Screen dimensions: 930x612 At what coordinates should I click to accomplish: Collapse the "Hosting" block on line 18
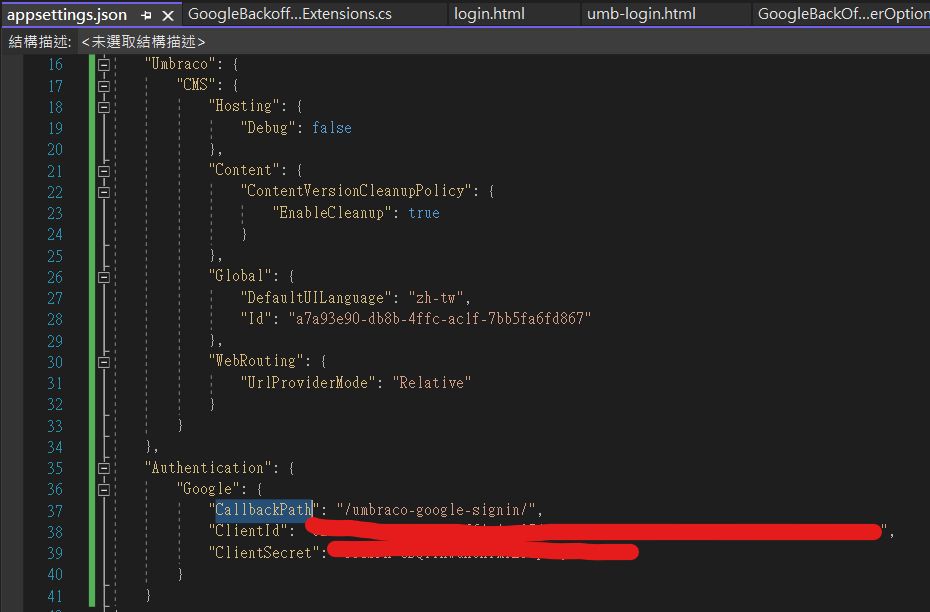click(x=104, y=107)
